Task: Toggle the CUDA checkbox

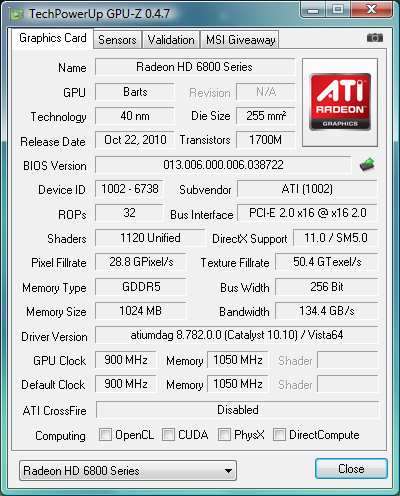Action: [x=168, y=435]
